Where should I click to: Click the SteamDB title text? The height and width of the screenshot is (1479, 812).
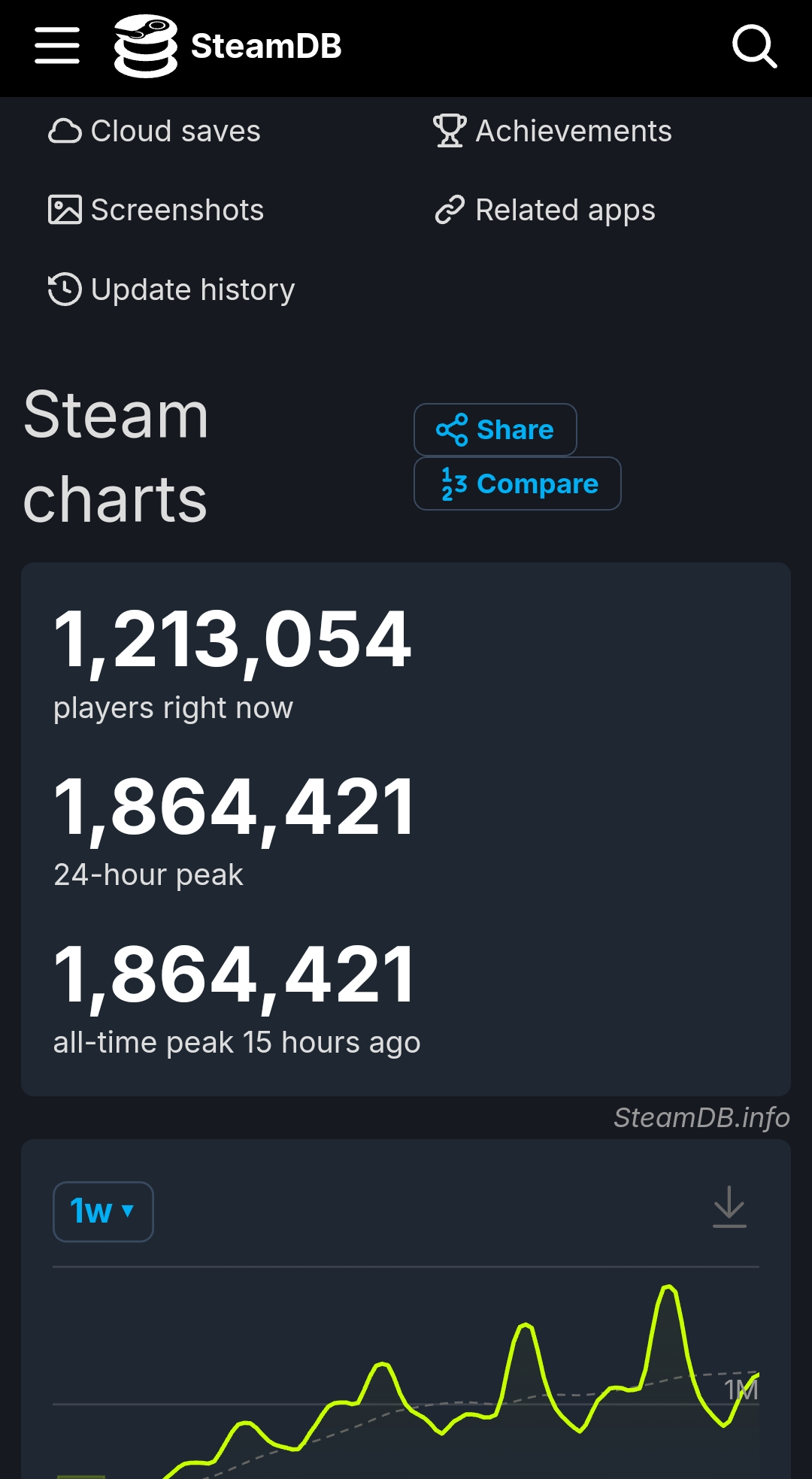tap(266, 47)
